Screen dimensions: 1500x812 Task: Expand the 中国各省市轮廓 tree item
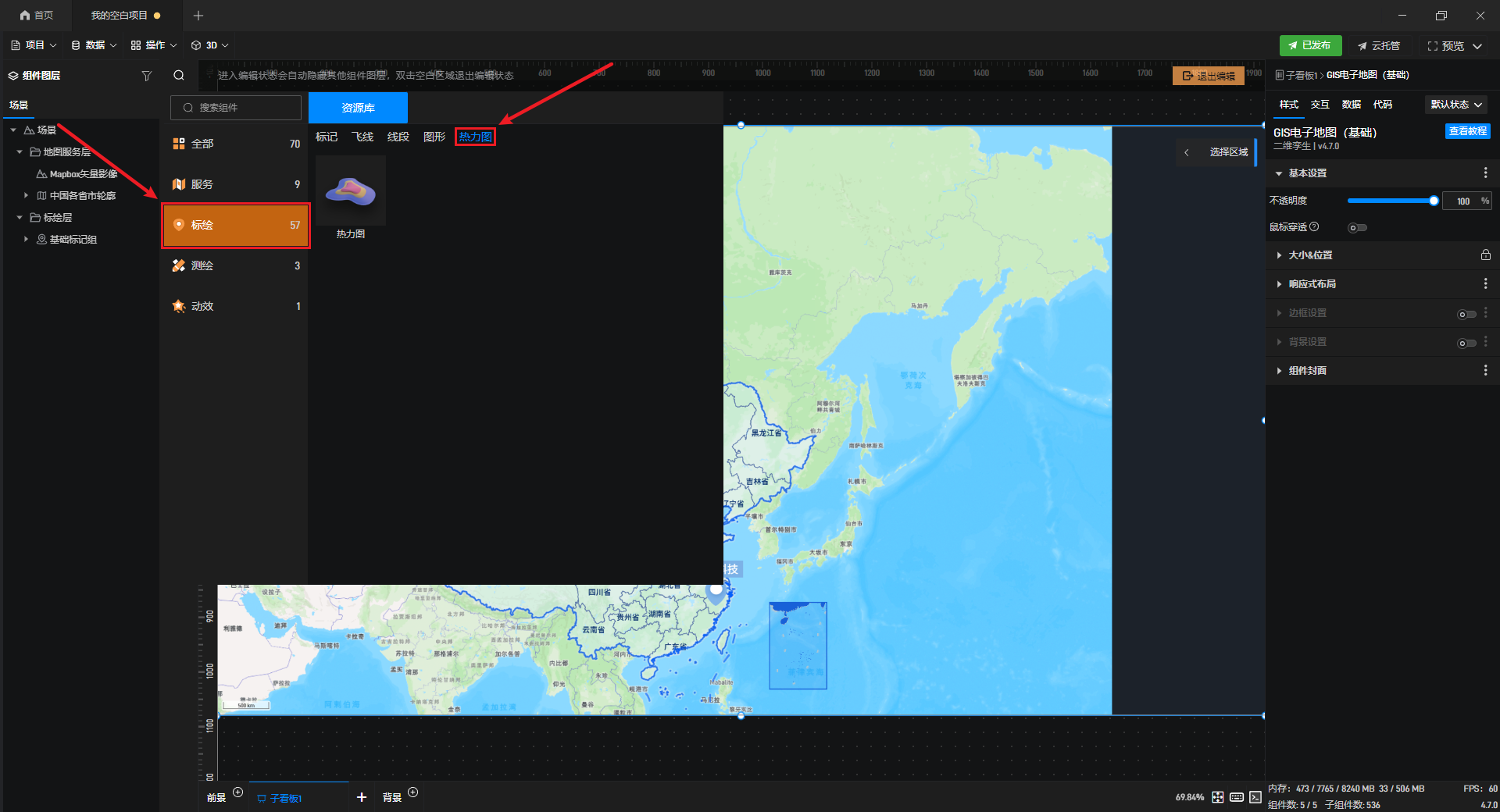[26, 196]
